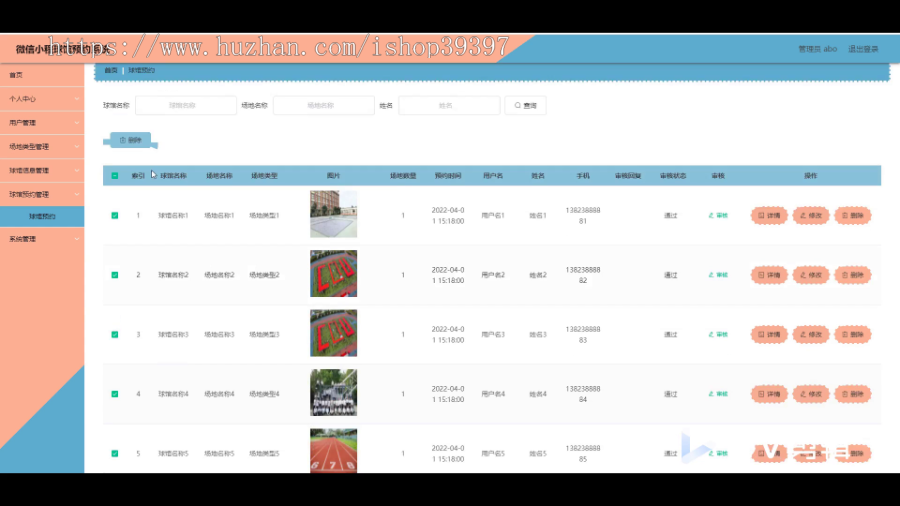Click 删除 for row 3
Viewport: 900px width, 506px height.
[x=853, y=334]
